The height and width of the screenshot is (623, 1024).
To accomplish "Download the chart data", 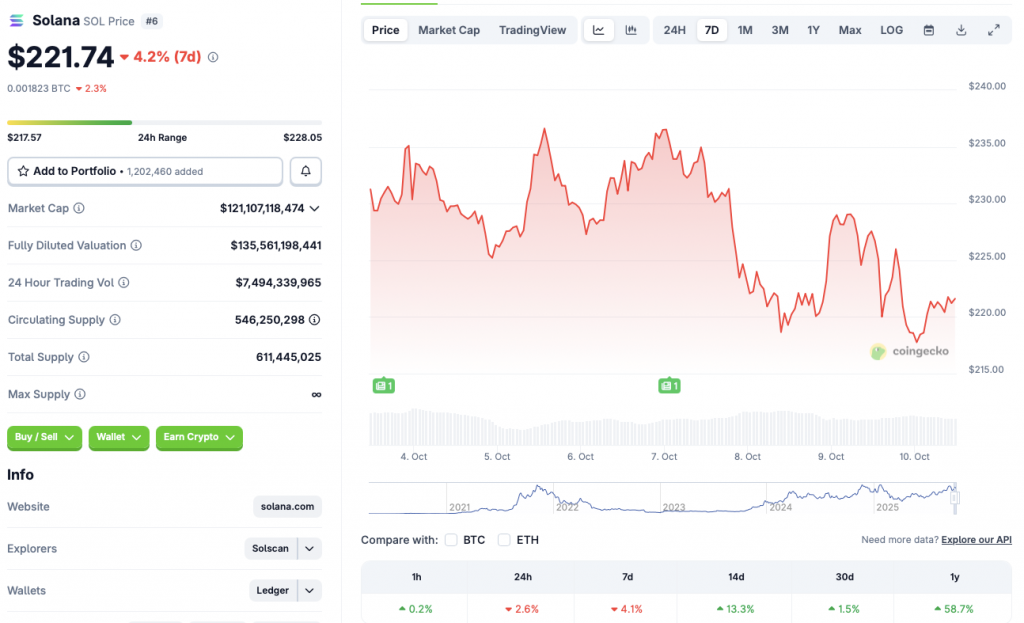I will [961, 30].
